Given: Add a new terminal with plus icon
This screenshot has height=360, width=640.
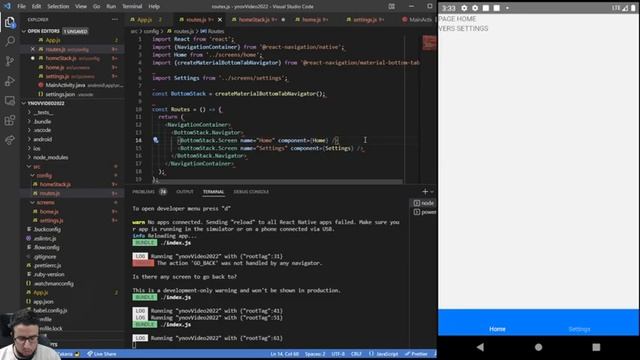Looking at the screenshot, I should (x=425, y=191).
